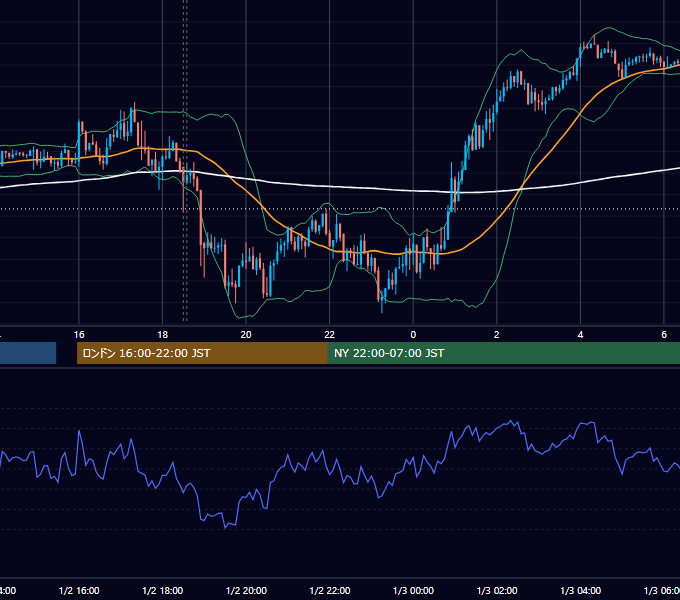The image size is (680, 600).
Task: Click the '1/3 04:00' date label
Action: (581, 591)
